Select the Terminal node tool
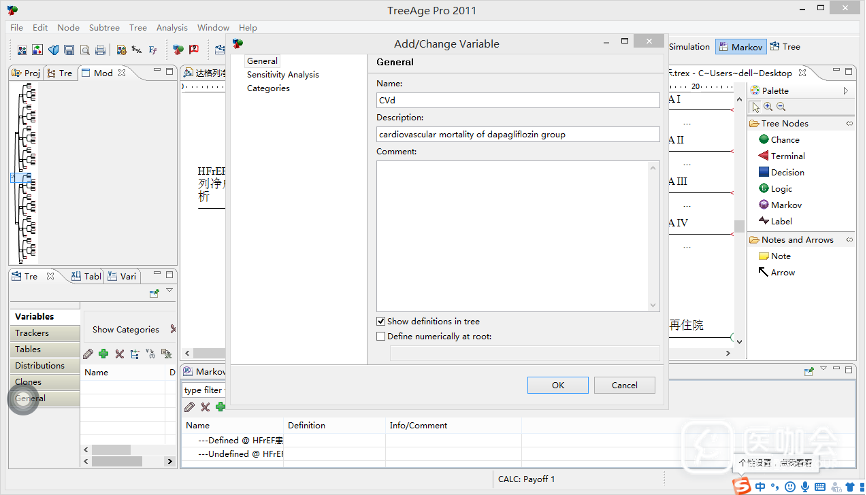866x495 pixels. pos(787,156)
